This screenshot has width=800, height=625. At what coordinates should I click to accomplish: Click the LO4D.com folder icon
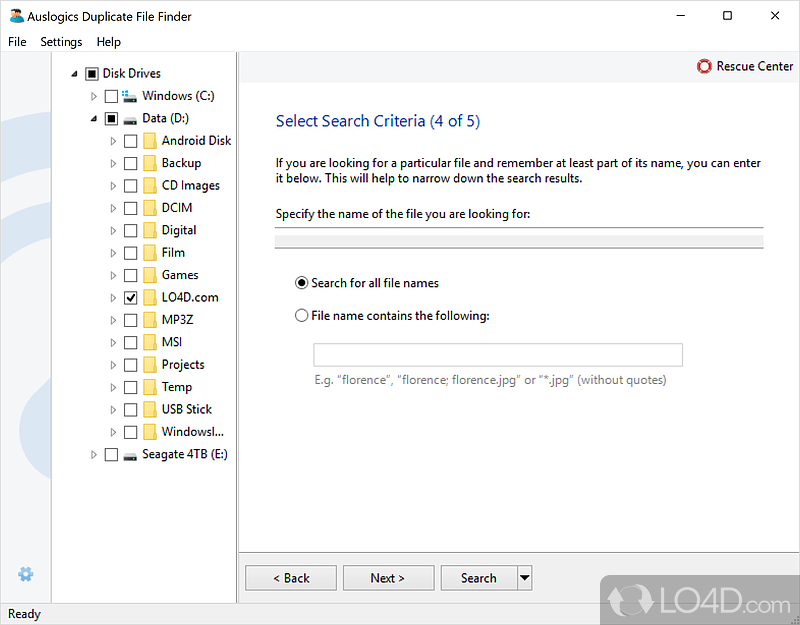tap(149, 297)
